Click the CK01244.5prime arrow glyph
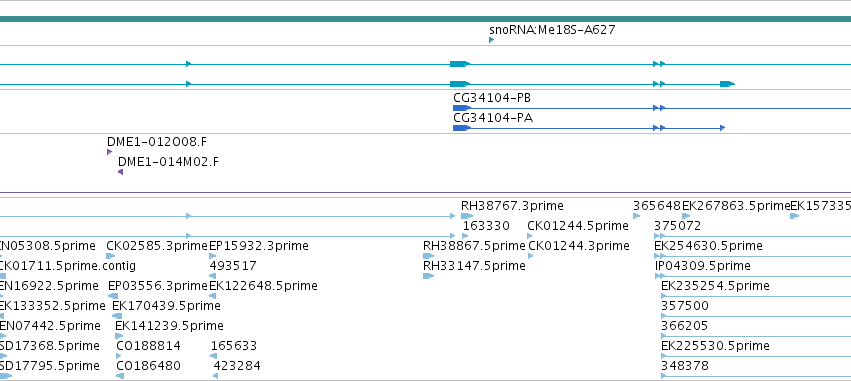 pos(530,236)
